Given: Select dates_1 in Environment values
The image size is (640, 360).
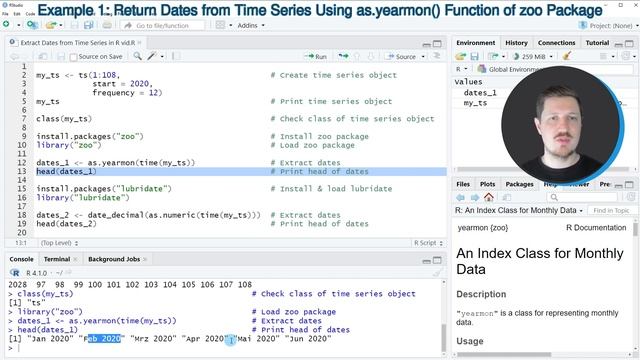Looking at the screenshot, I should click(480, 93).
